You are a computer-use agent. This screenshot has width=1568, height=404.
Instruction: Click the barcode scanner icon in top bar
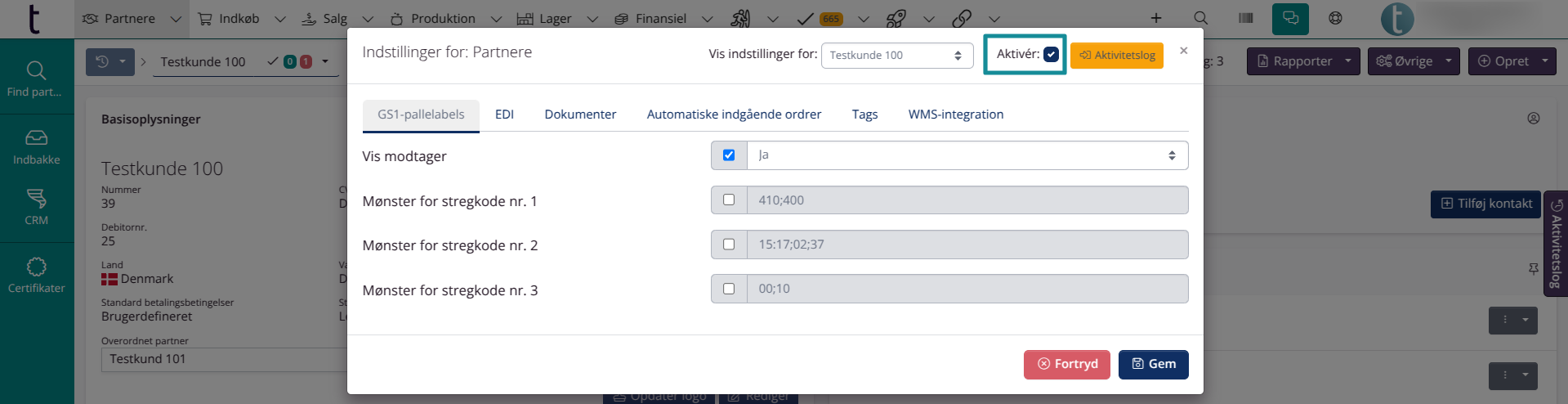(1246, 18)
